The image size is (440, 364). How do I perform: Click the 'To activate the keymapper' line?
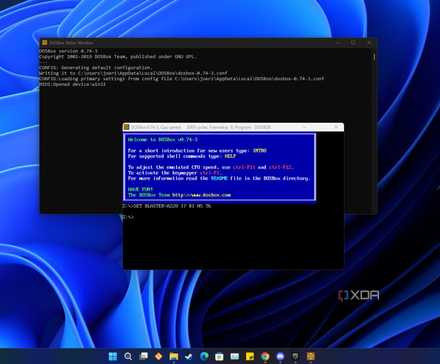pos(174,173)
